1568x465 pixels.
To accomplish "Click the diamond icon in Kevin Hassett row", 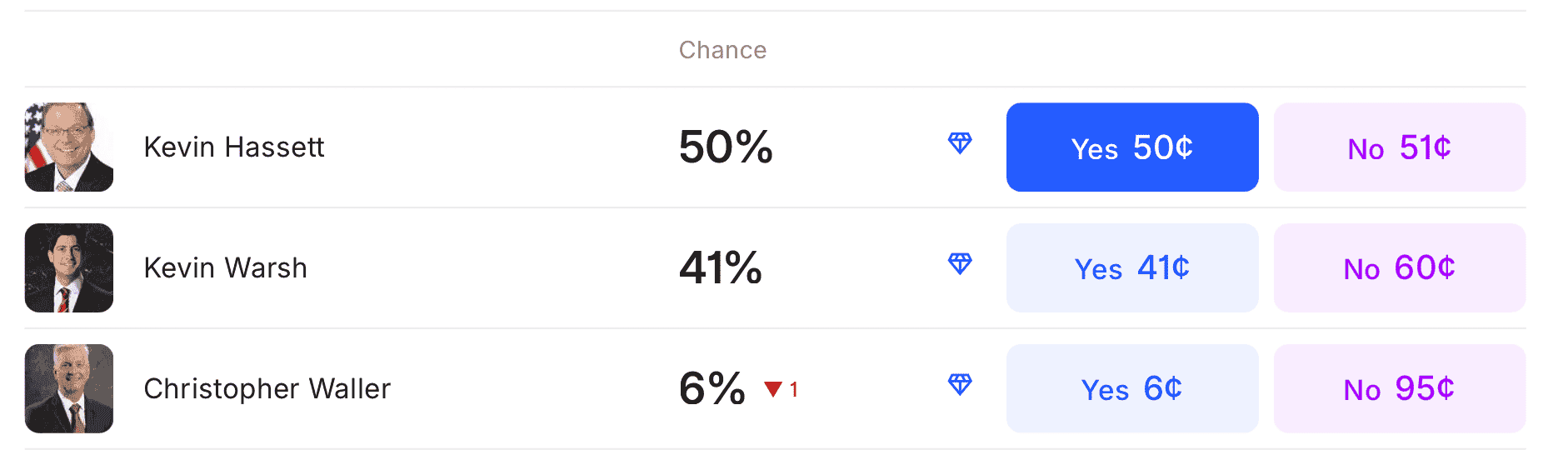I will (x=960, y=143).
